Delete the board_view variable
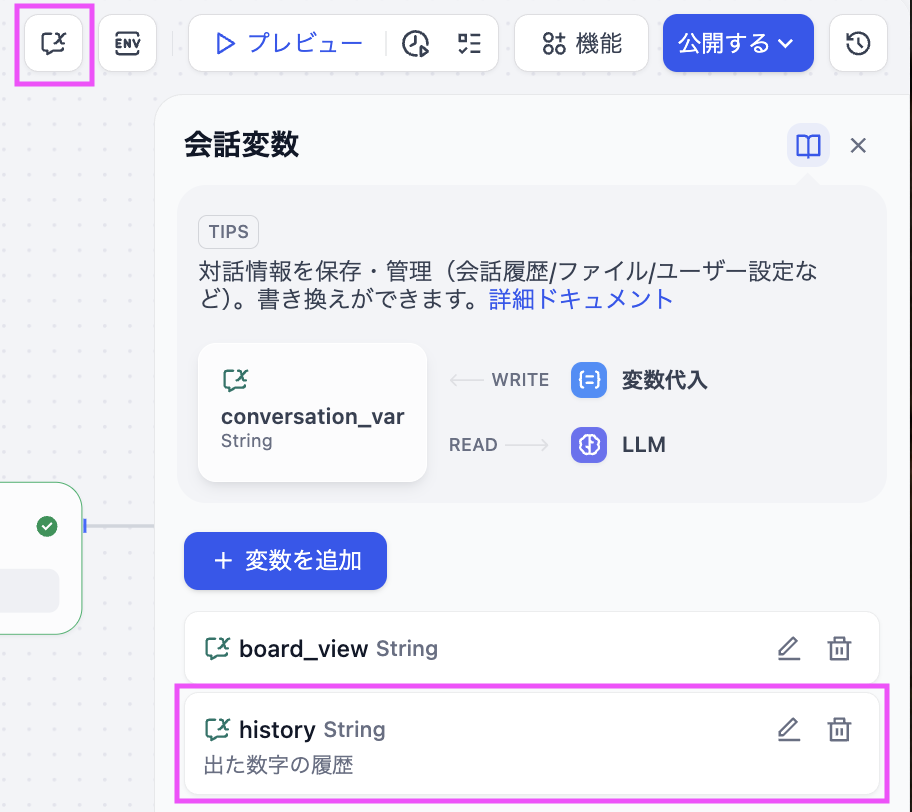 tap(839, 649)
